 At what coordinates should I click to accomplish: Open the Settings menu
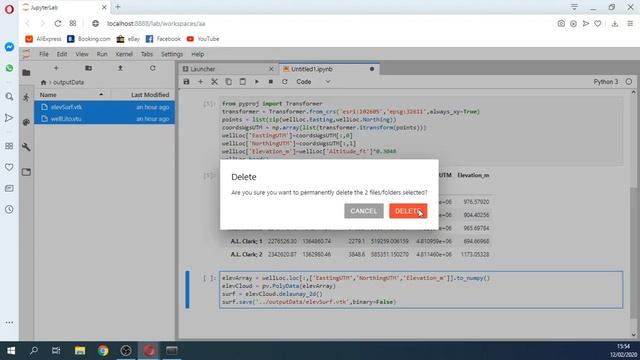tap(172, 54)
